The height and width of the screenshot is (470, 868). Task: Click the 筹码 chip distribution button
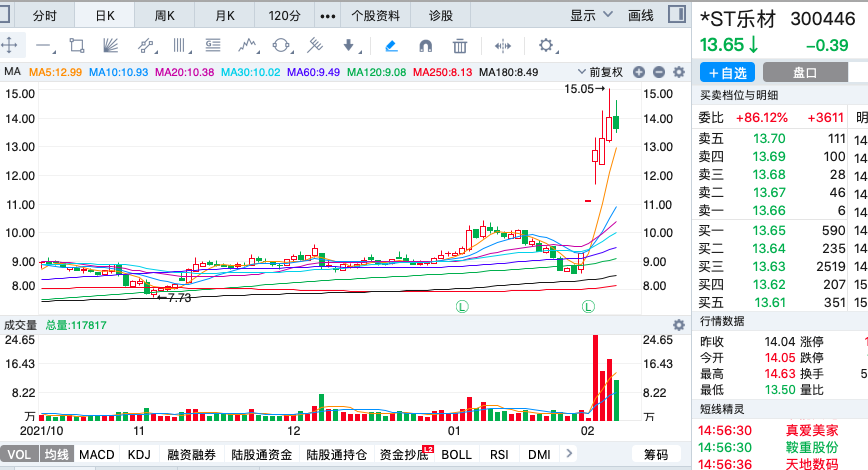[656, 455]
